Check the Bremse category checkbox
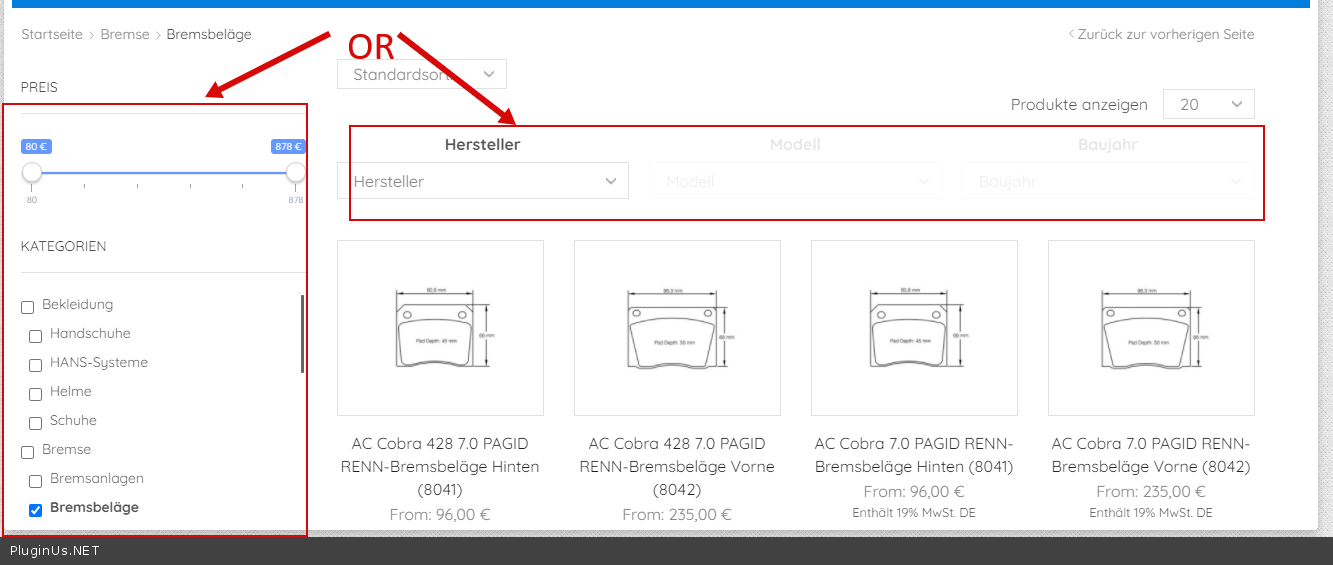Image resolution: width=1333 pixels, height=565 pixels. click(x=28, y=452)
